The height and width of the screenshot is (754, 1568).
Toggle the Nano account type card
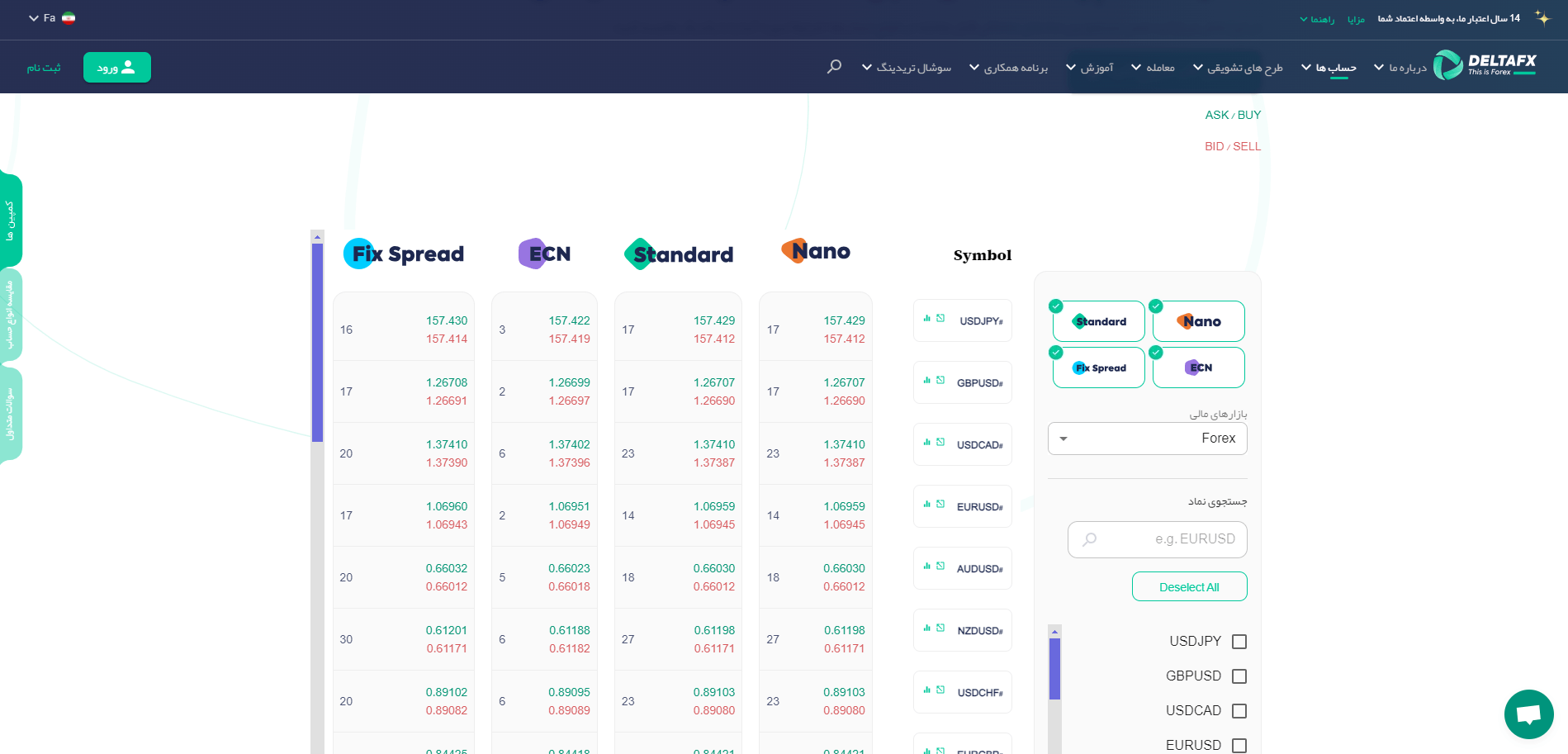pos(1199,321)
